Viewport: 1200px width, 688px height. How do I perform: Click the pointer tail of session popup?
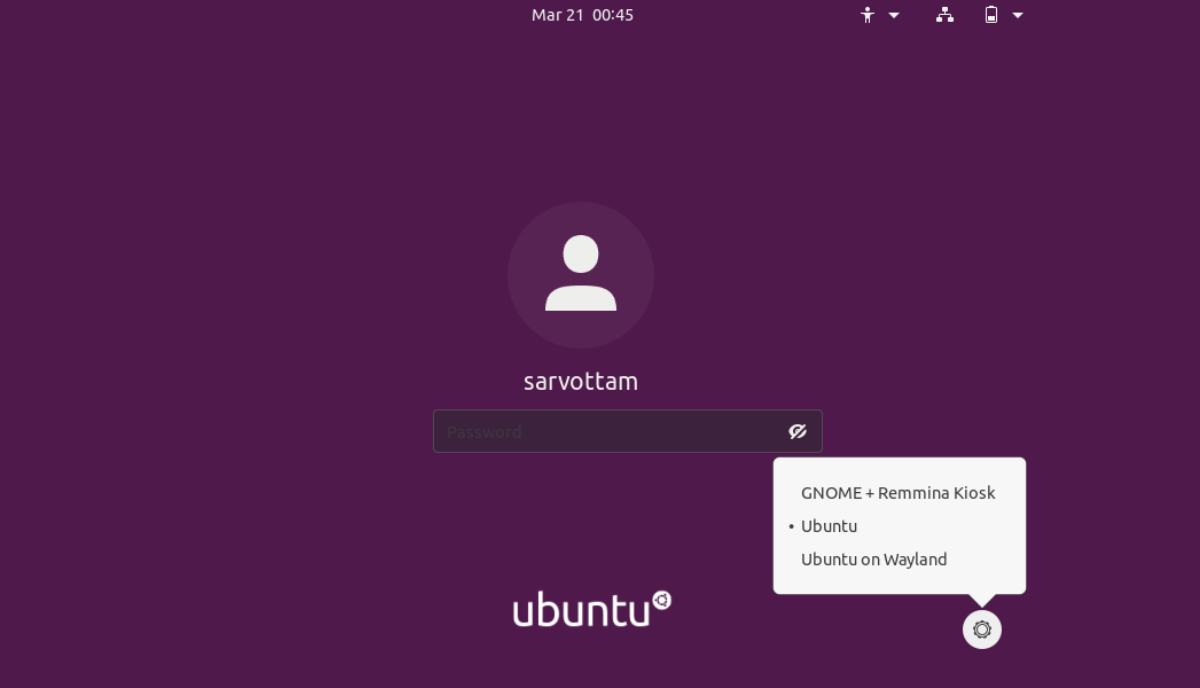(x=982, y=600)
